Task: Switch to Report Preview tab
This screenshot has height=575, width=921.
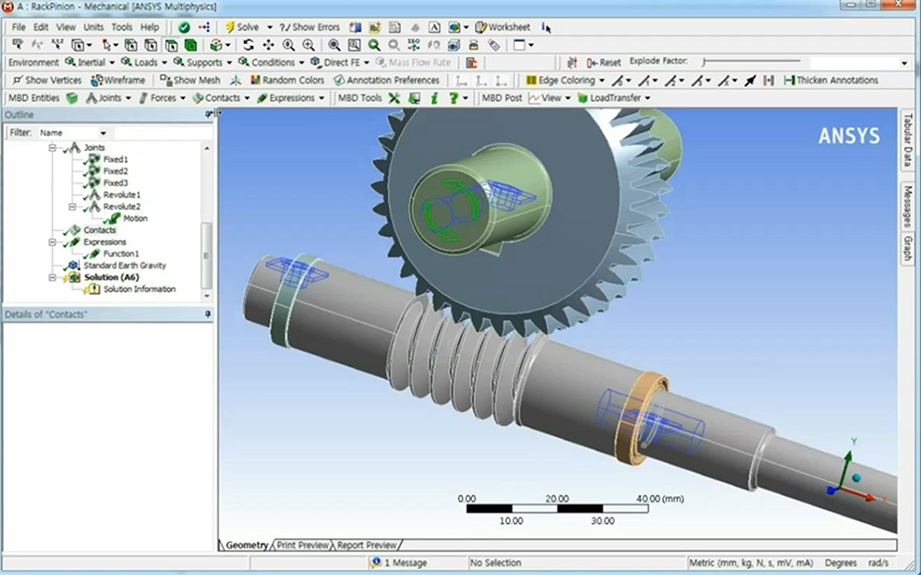Action: [367, 545]
